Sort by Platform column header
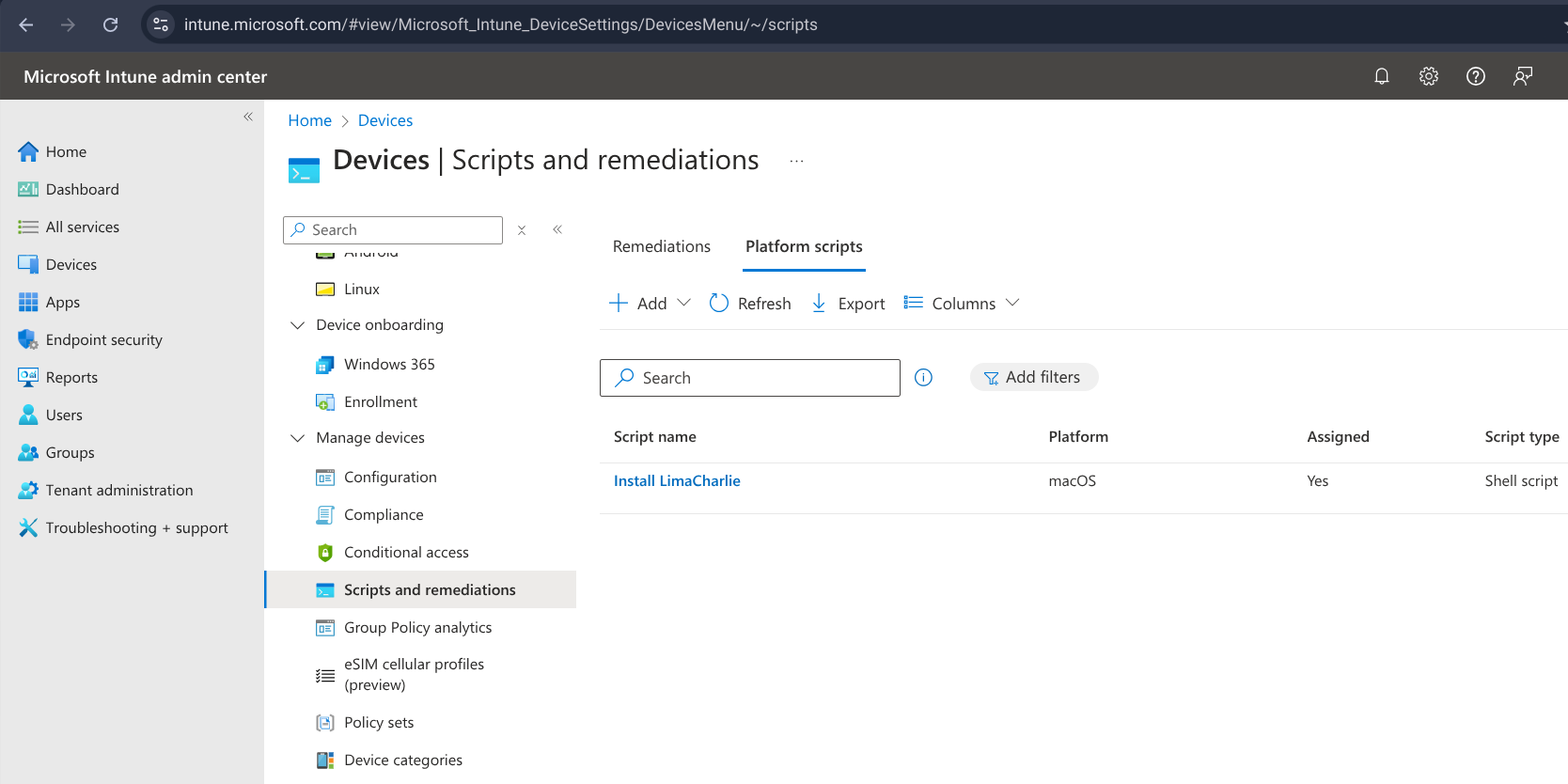 click(x=1078, y=436)
